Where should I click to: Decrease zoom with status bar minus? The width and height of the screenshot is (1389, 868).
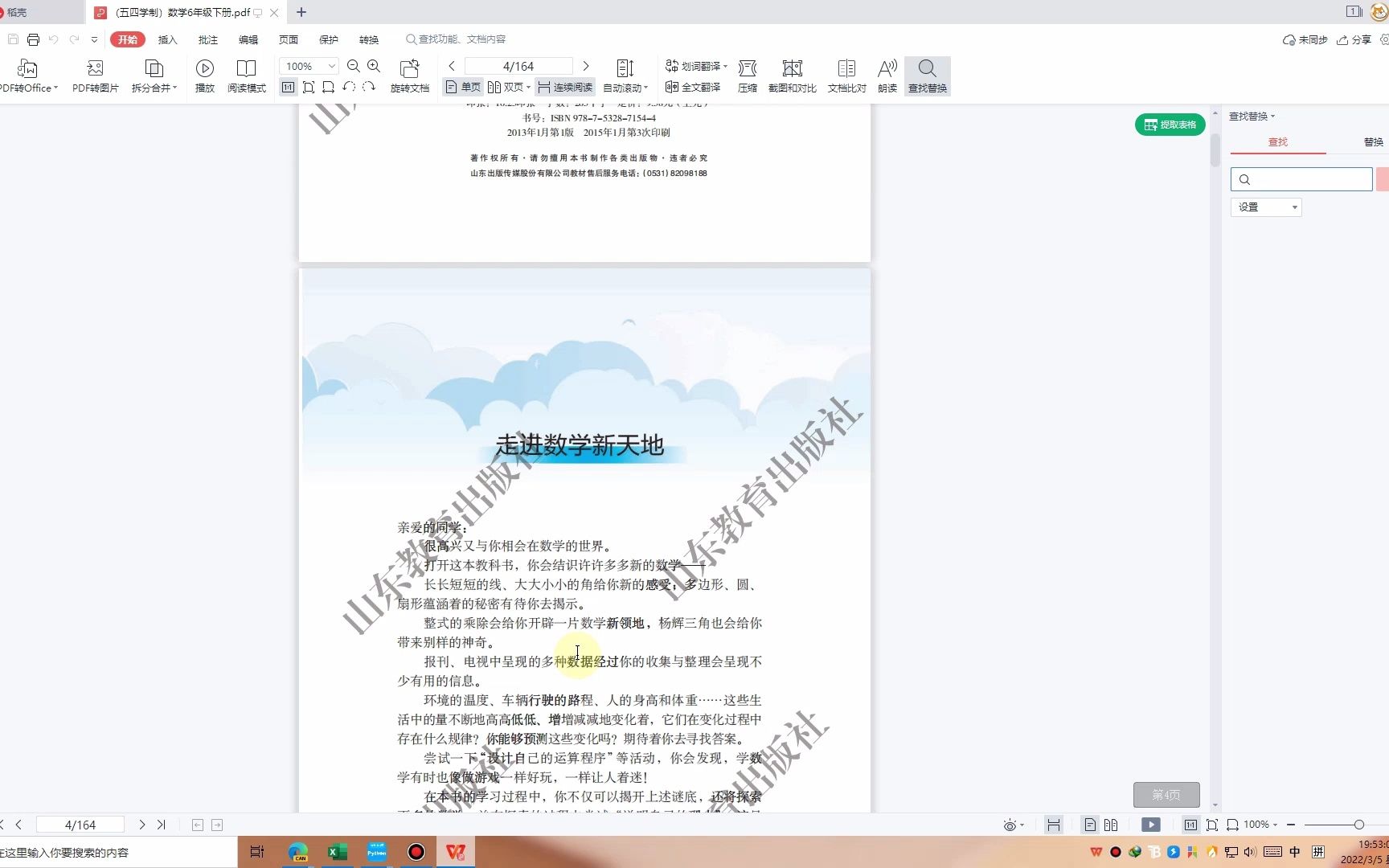pyautogui.click(x=1291, y=825)
